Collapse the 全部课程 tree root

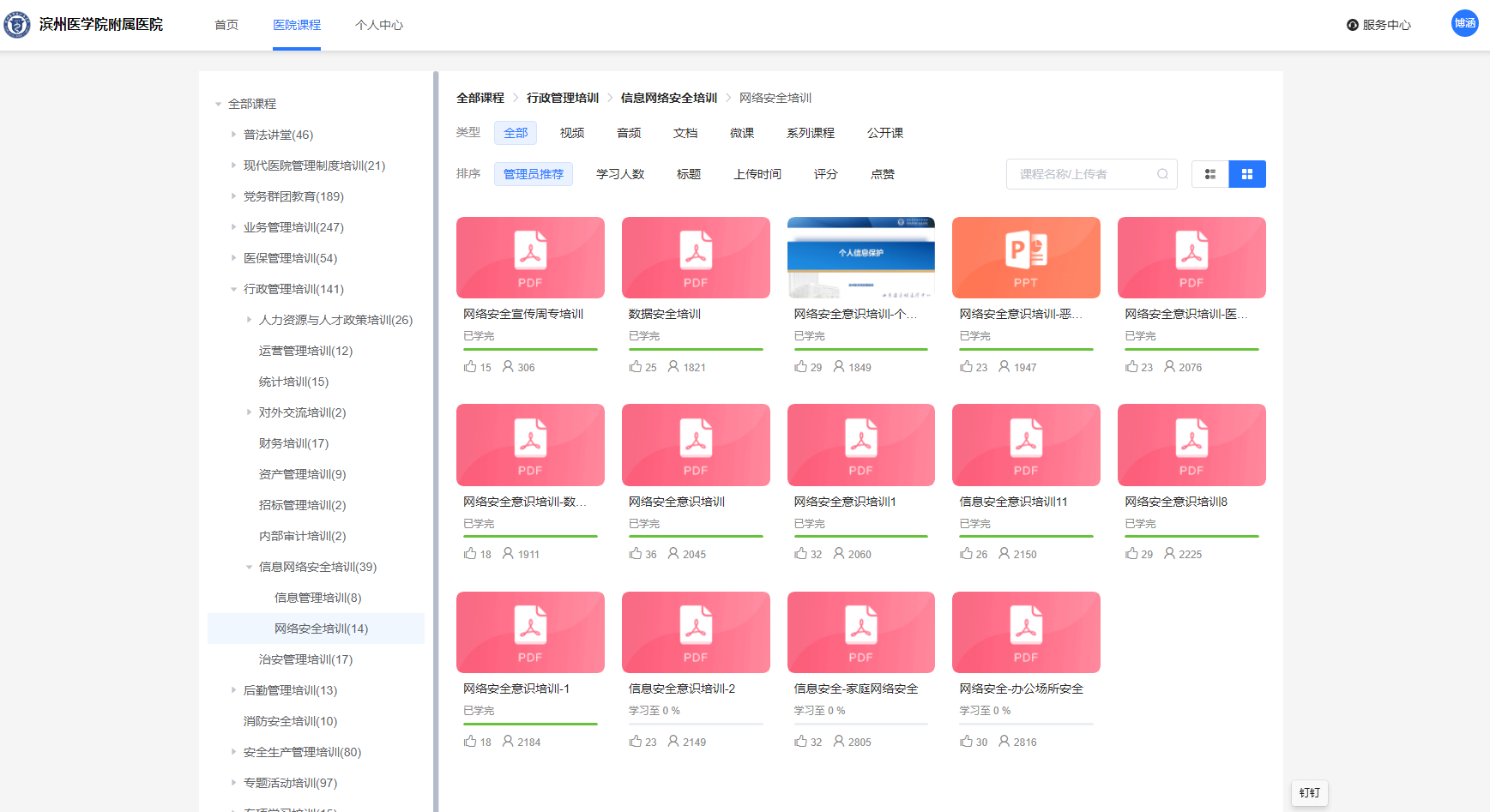(219, 104)
